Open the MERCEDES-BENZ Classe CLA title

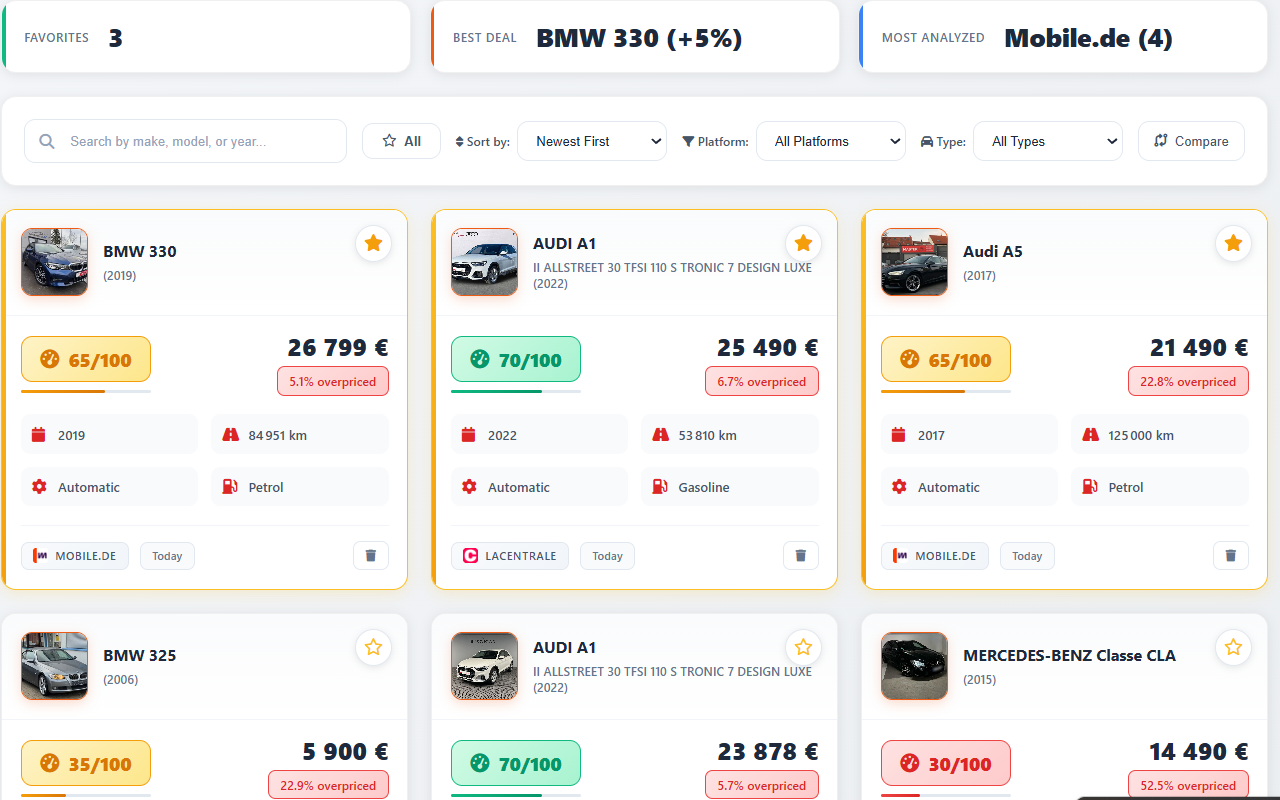[x=1069, y=655]
